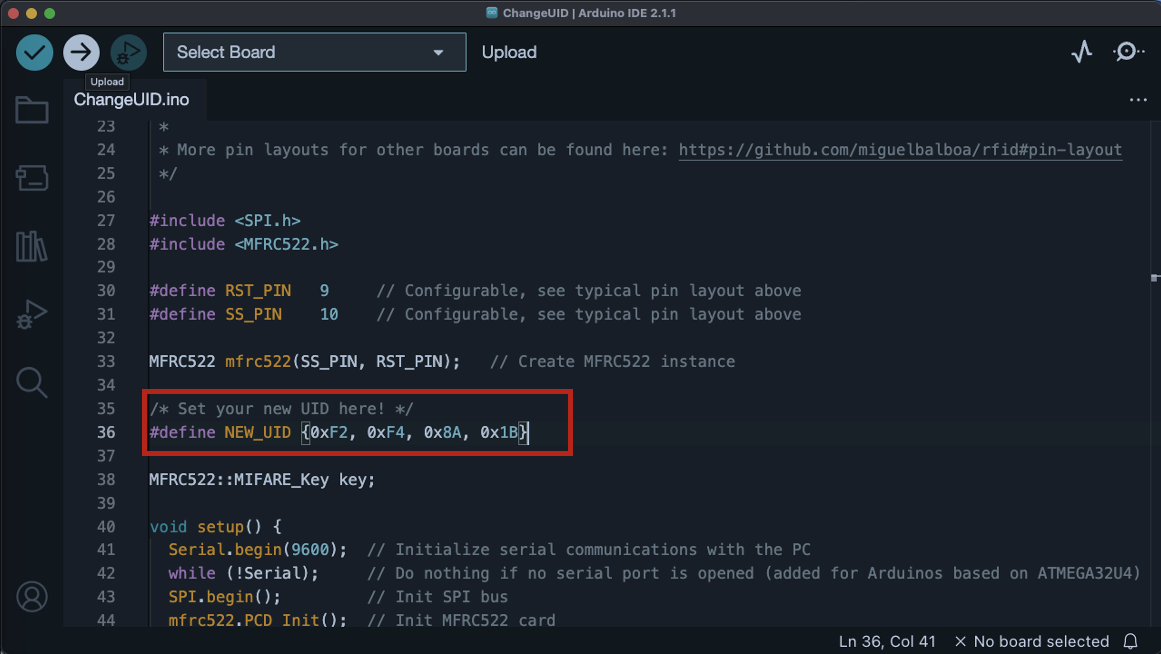Click the Upload label next to board selector
The image size is (1161, 654).
(509, 53)
